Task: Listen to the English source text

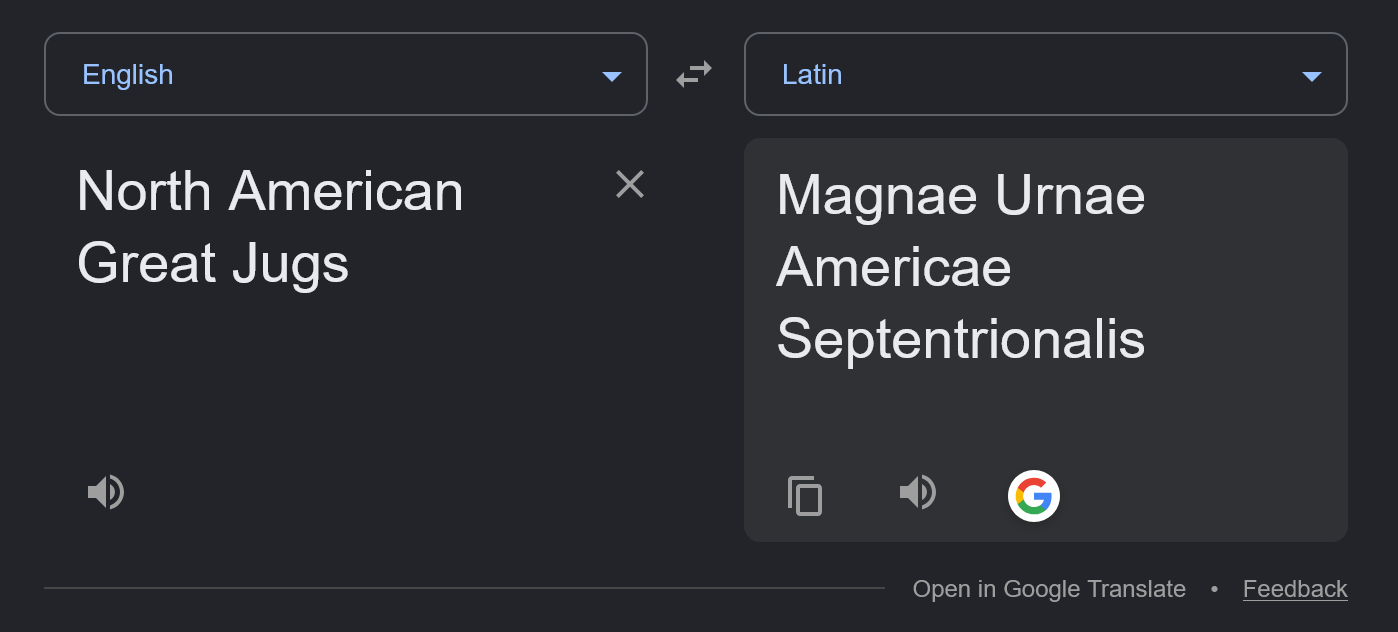Action: pos(106,492)
